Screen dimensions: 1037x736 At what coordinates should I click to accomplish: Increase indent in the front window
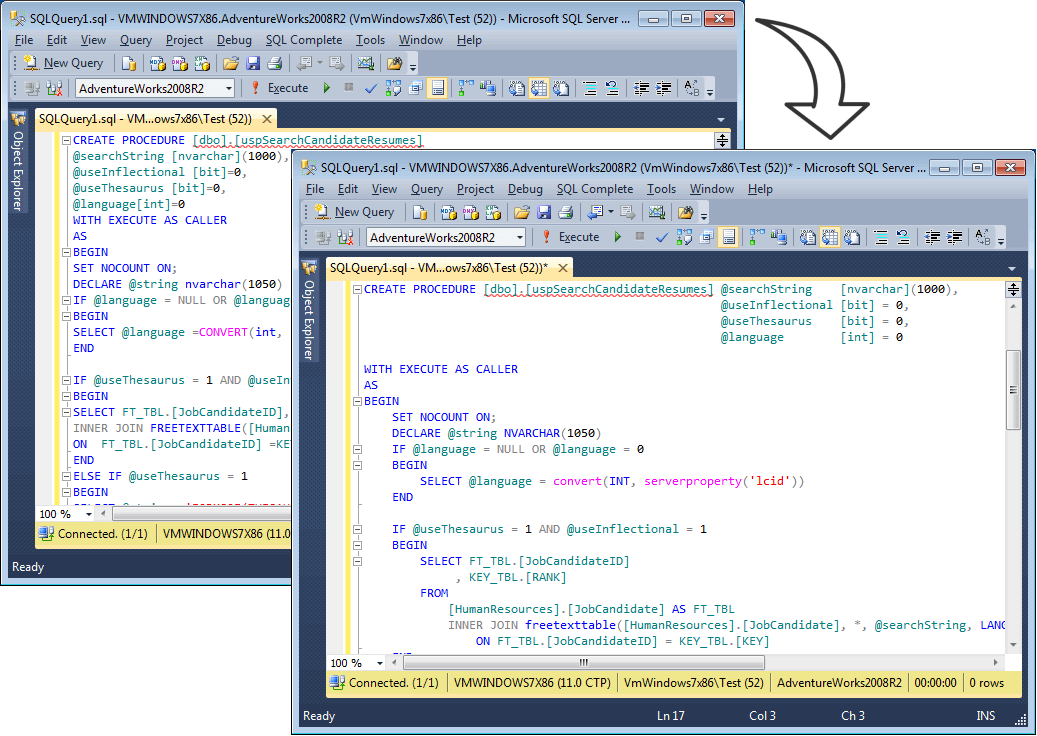pyautogui.click(x=954, y=237)
